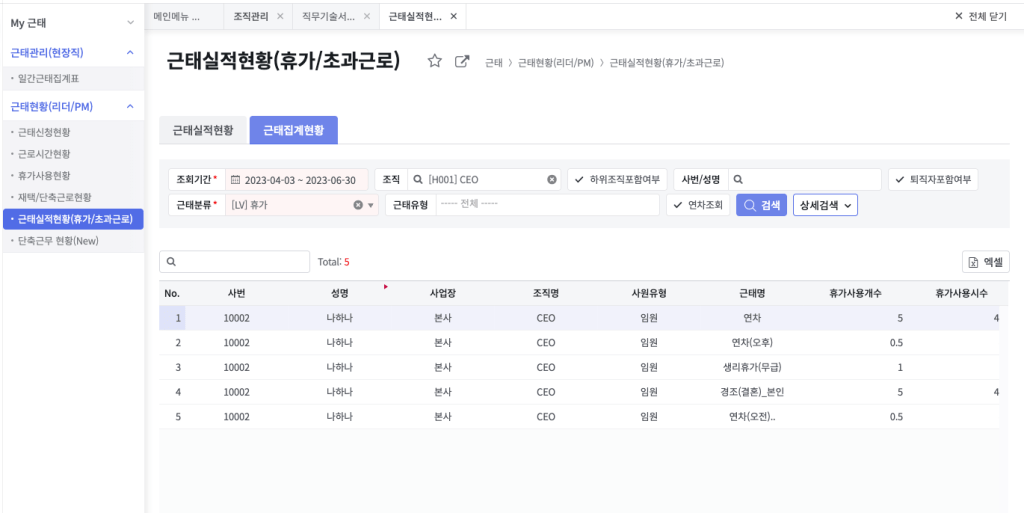Click magnifier in 사번/성명 field
The width and height of the screenshot is (1024, 513).
tap(739, 179)
